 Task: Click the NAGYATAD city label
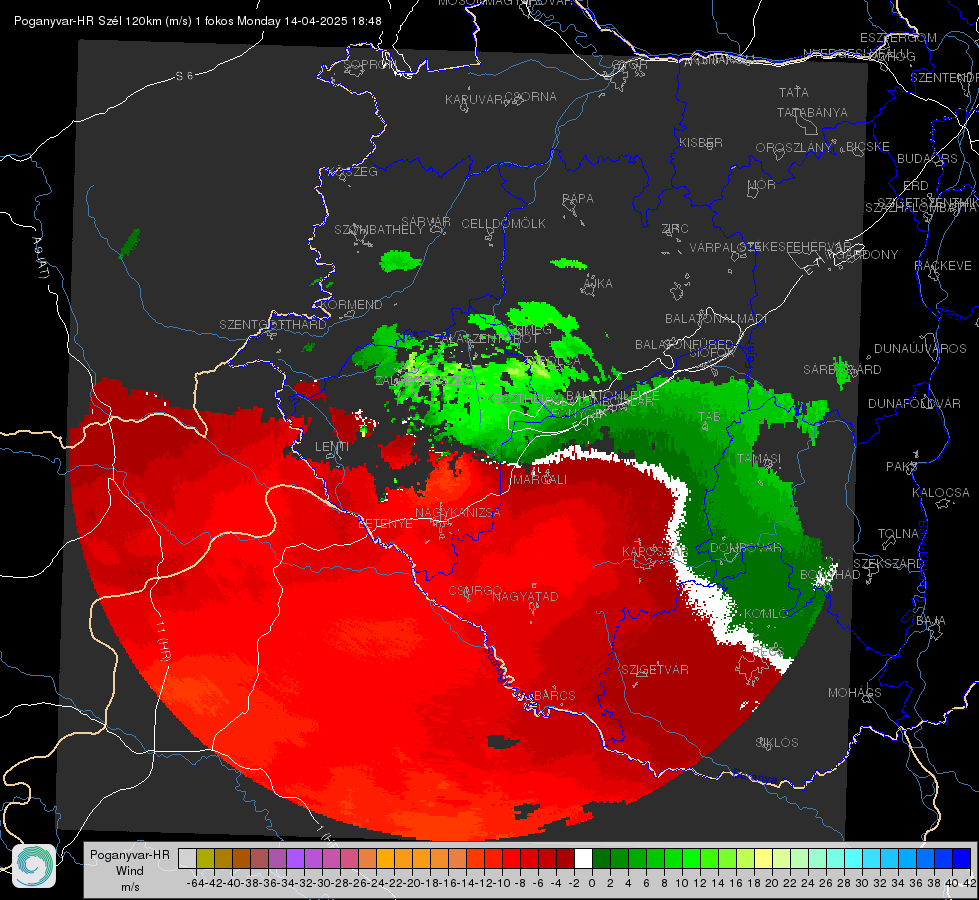(525, 596)
